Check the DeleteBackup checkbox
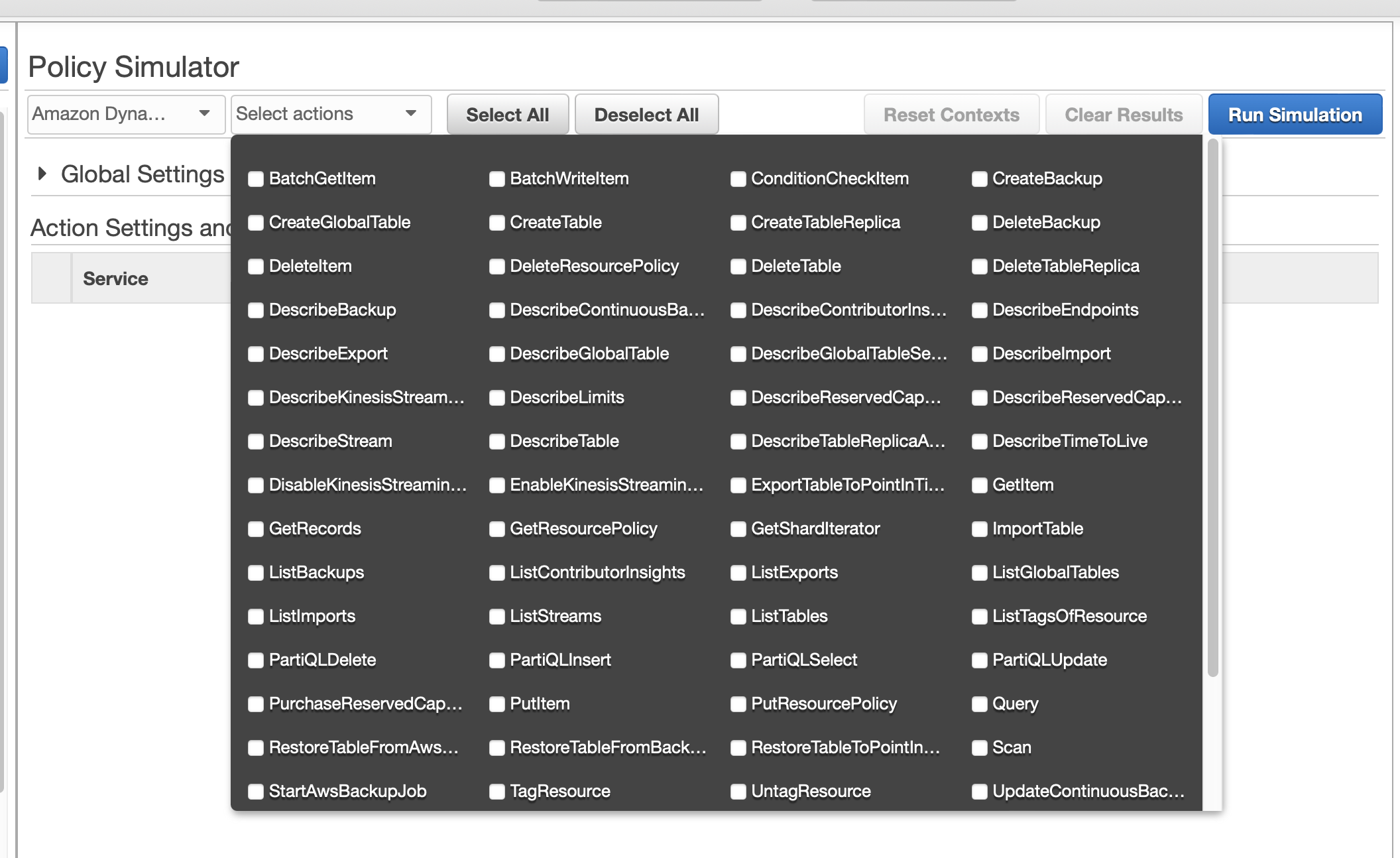This screenshot has height=858, width=1400. [980, 223]
